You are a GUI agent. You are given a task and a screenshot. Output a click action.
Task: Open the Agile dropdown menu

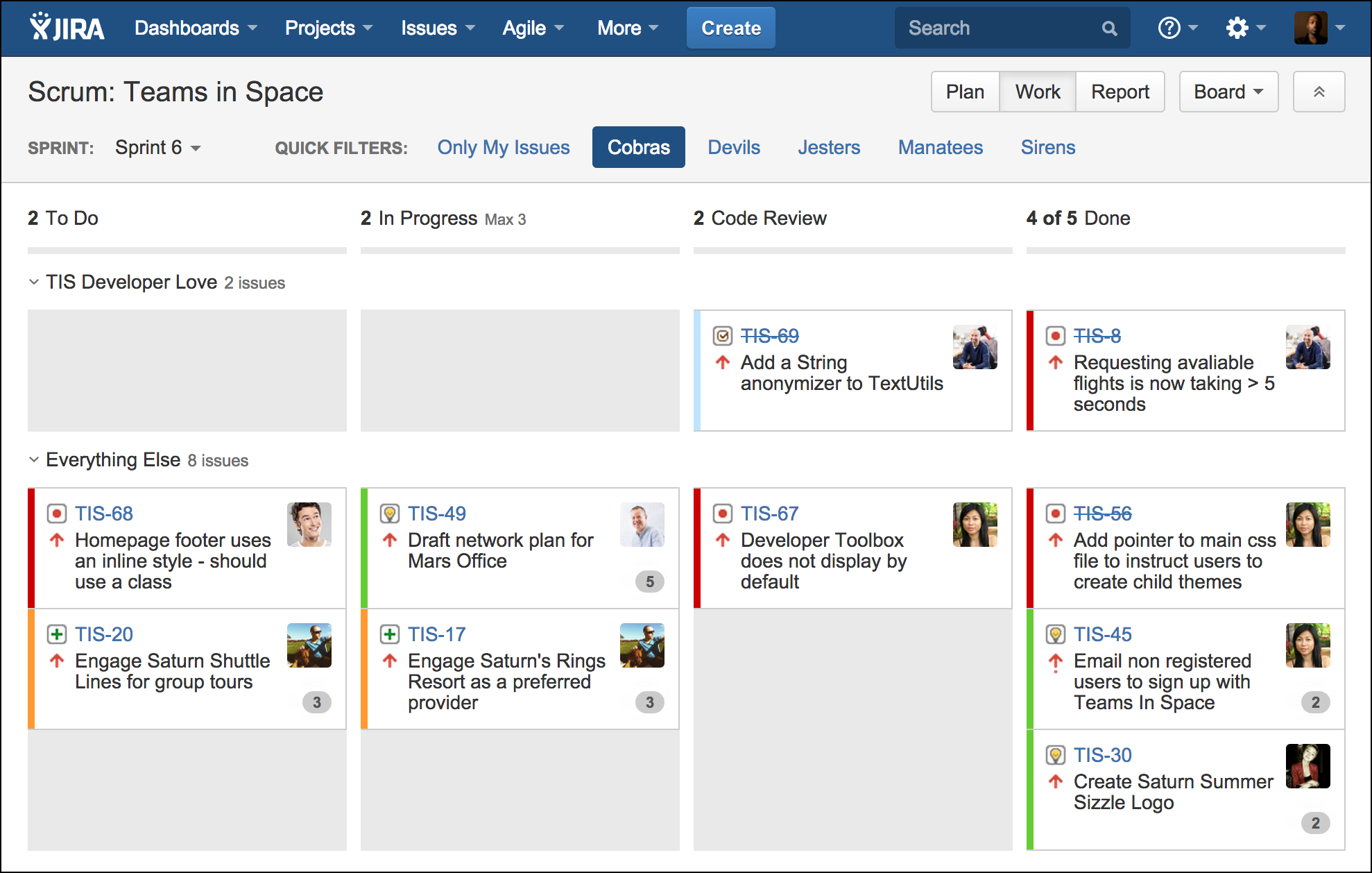tap(533, 28)
